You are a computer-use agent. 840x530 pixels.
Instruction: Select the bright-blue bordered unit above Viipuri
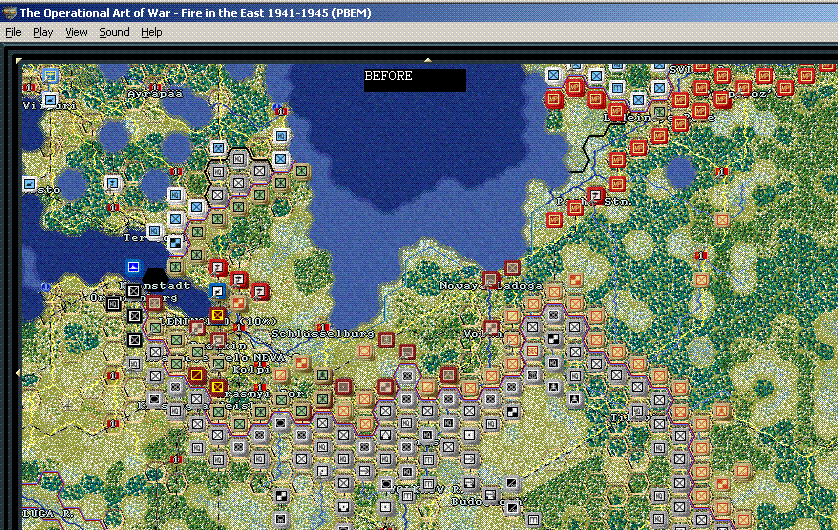[50, 76]
